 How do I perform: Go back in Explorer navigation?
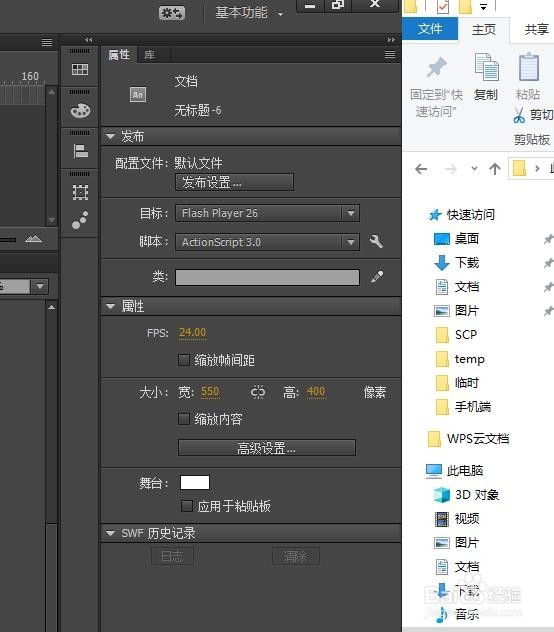[421, 168]
